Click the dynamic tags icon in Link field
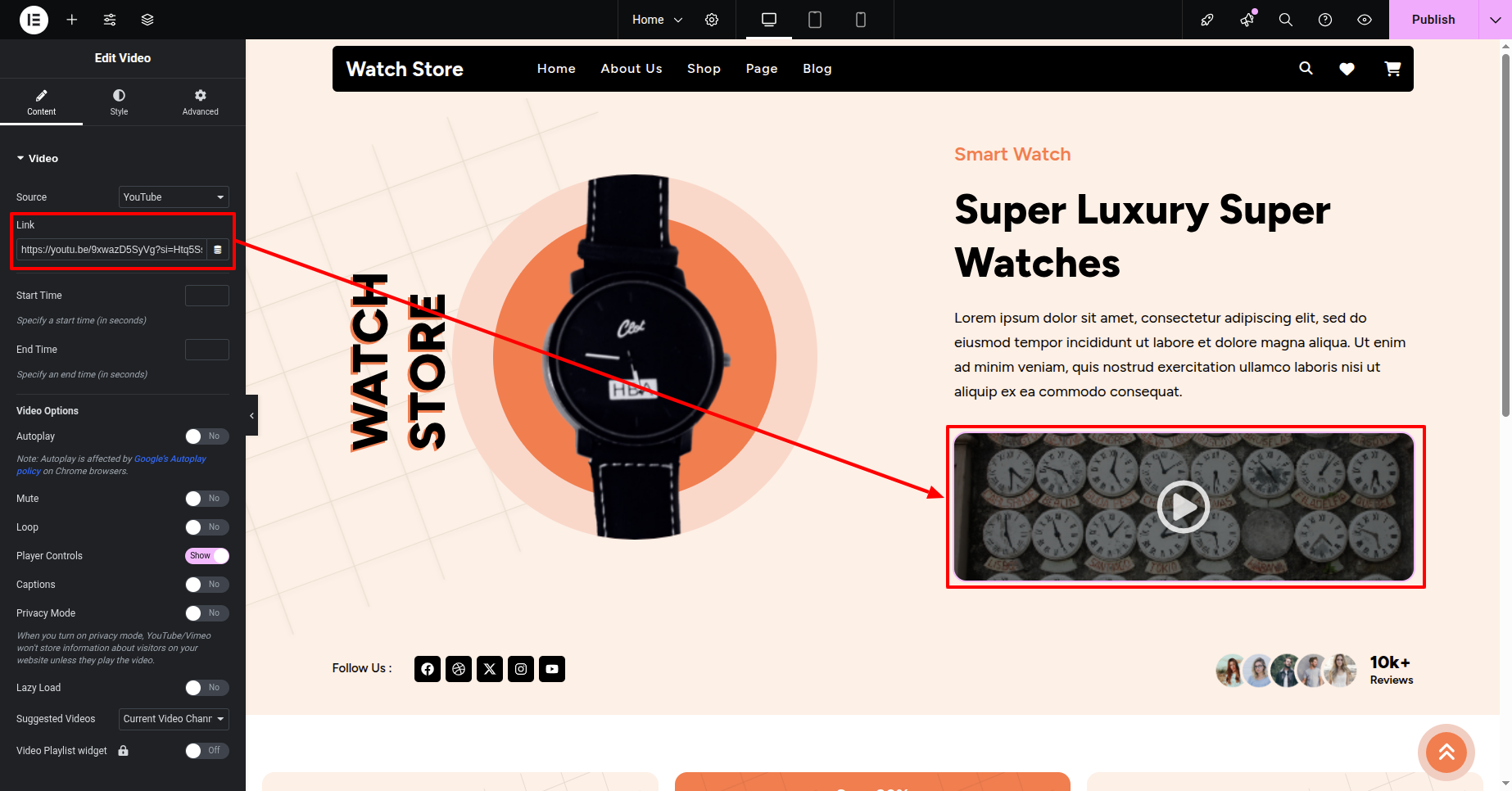This screenshot has width=1512, height=791. (218, 250)
